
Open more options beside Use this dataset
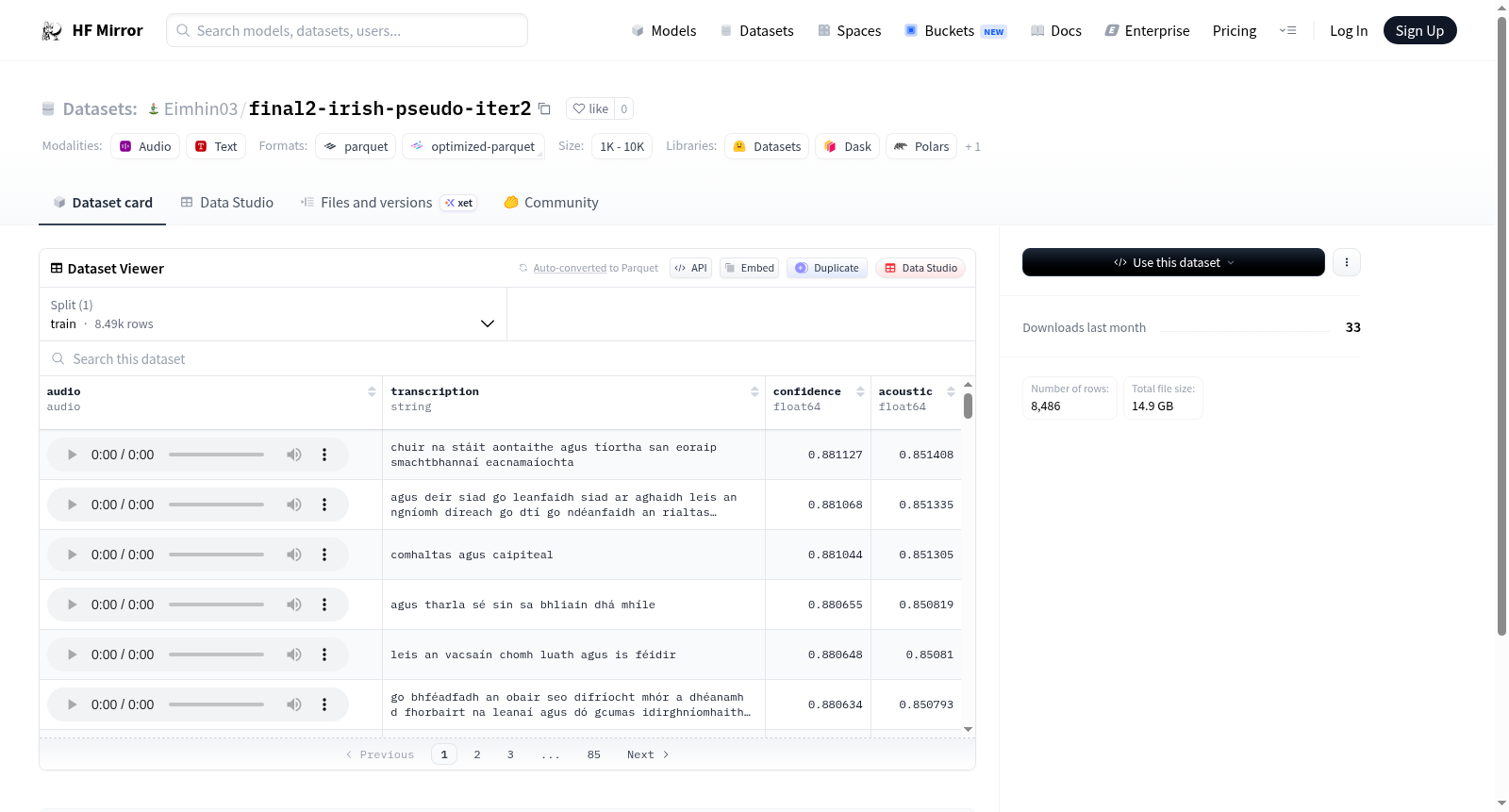coord(1347,262)
